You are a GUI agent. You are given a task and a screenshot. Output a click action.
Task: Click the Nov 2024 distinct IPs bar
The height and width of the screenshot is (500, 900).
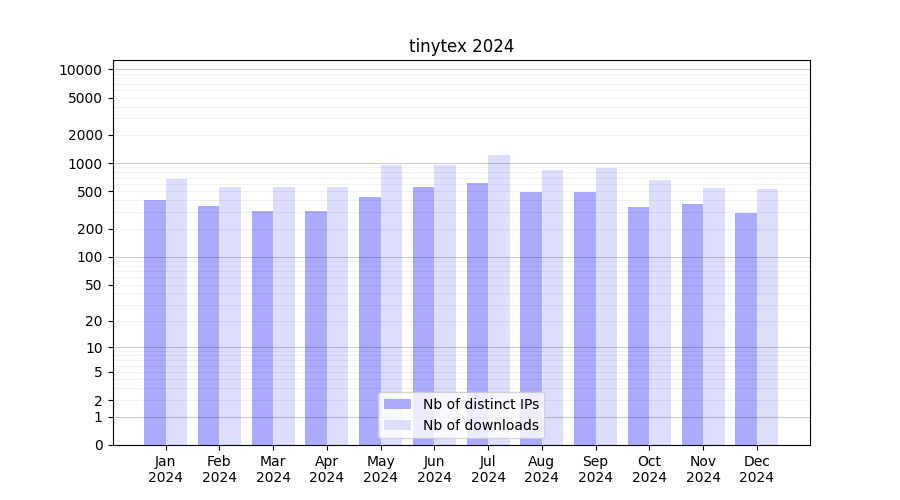(692, 324)
